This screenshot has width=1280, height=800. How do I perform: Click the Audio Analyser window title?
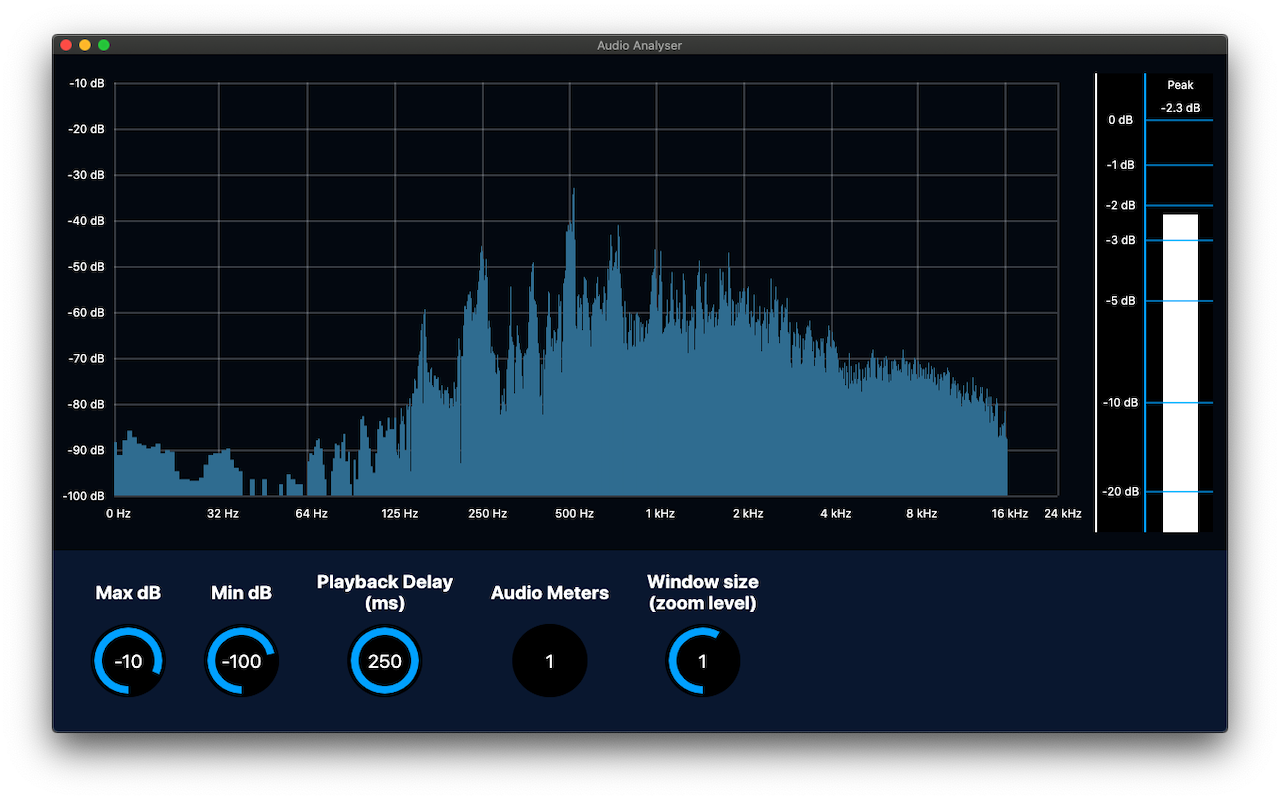point(640,45)
